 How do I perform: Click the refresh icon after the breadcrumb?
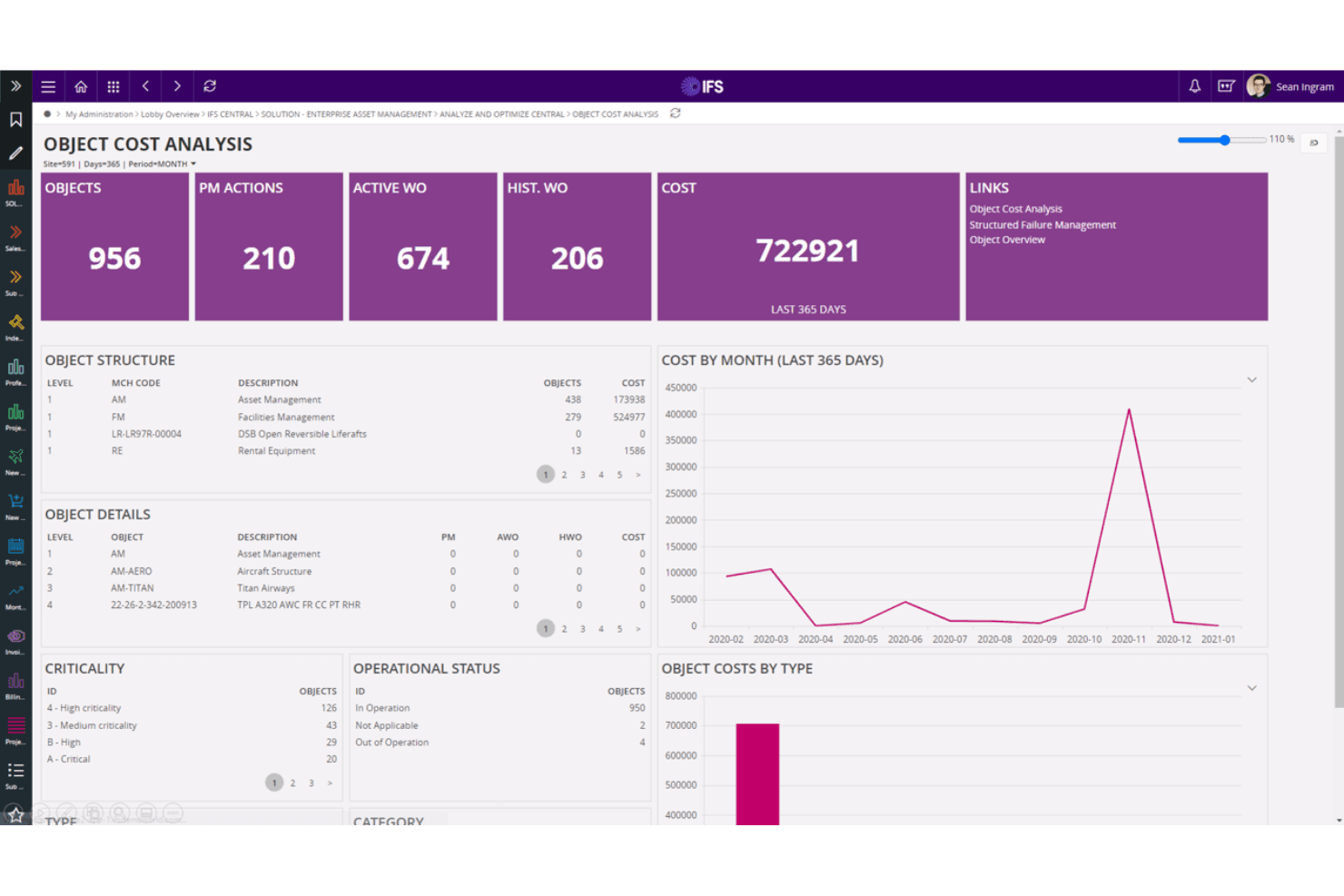point(676,113)
